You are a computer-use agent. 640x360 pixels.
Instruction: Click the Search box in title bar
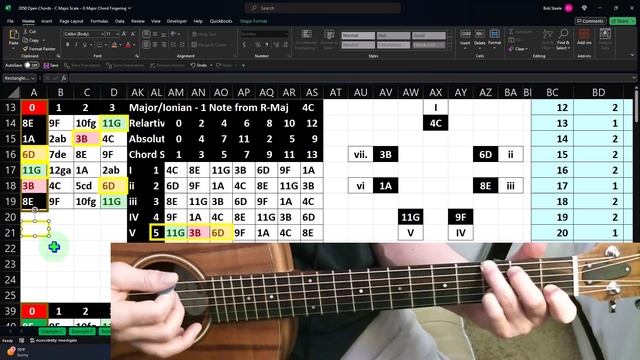pyautogui.click(x=322, y=8)
